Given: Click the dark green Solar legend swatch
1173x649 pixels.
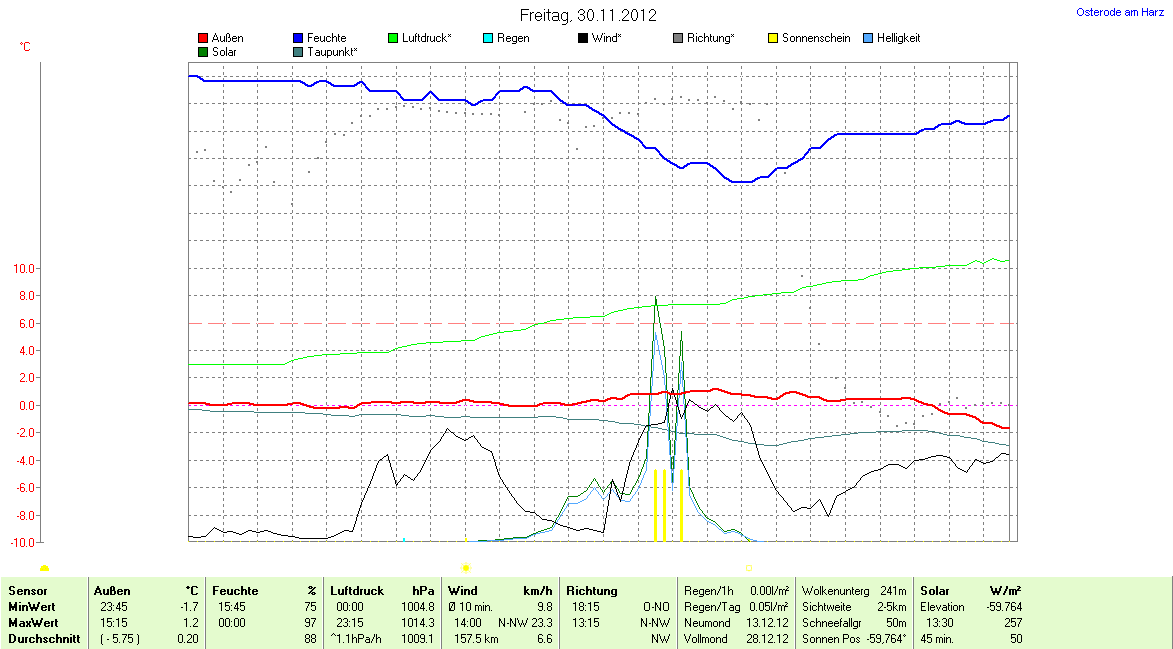Looking at the screenshot, I should [203, 52].
